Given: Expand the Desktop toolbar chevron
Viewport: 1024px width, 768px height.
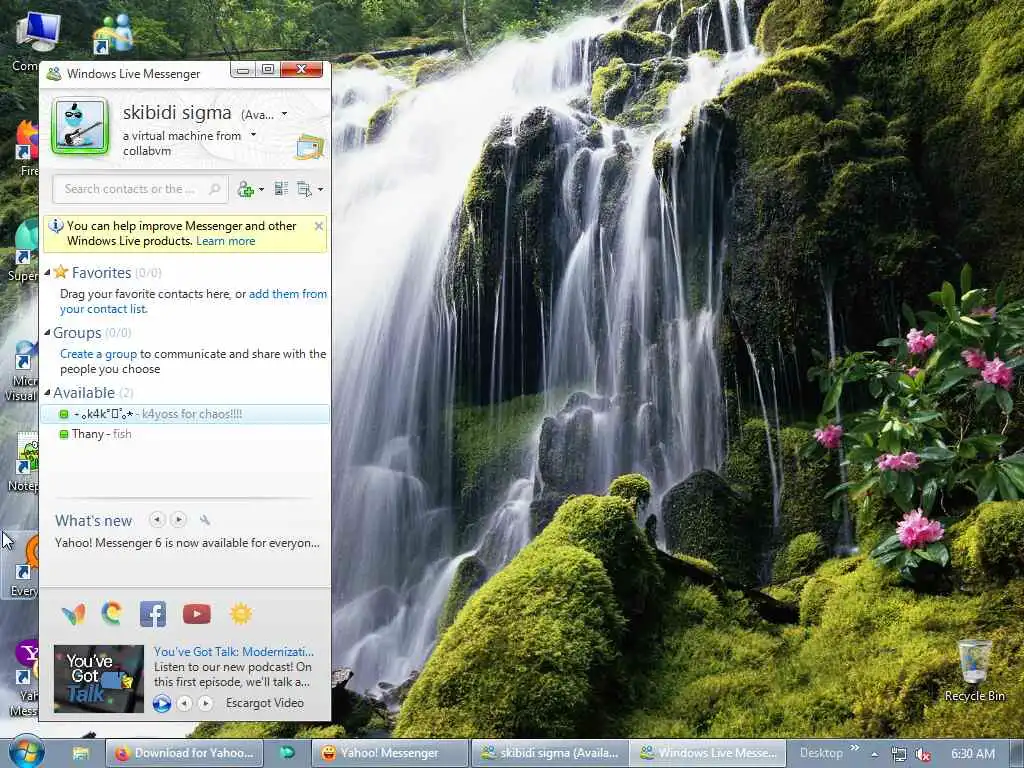Looking at the screenshot, I should pos(855,748).
